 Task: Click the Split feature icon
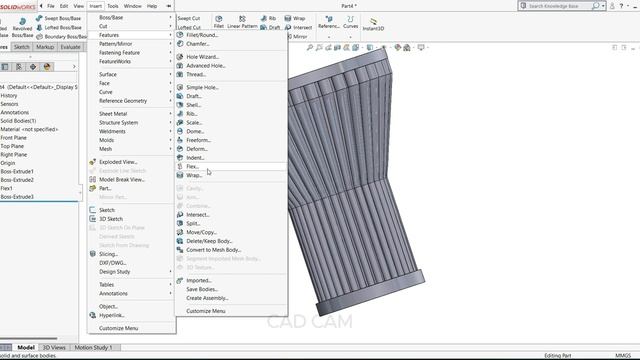[x=180, y=223]
